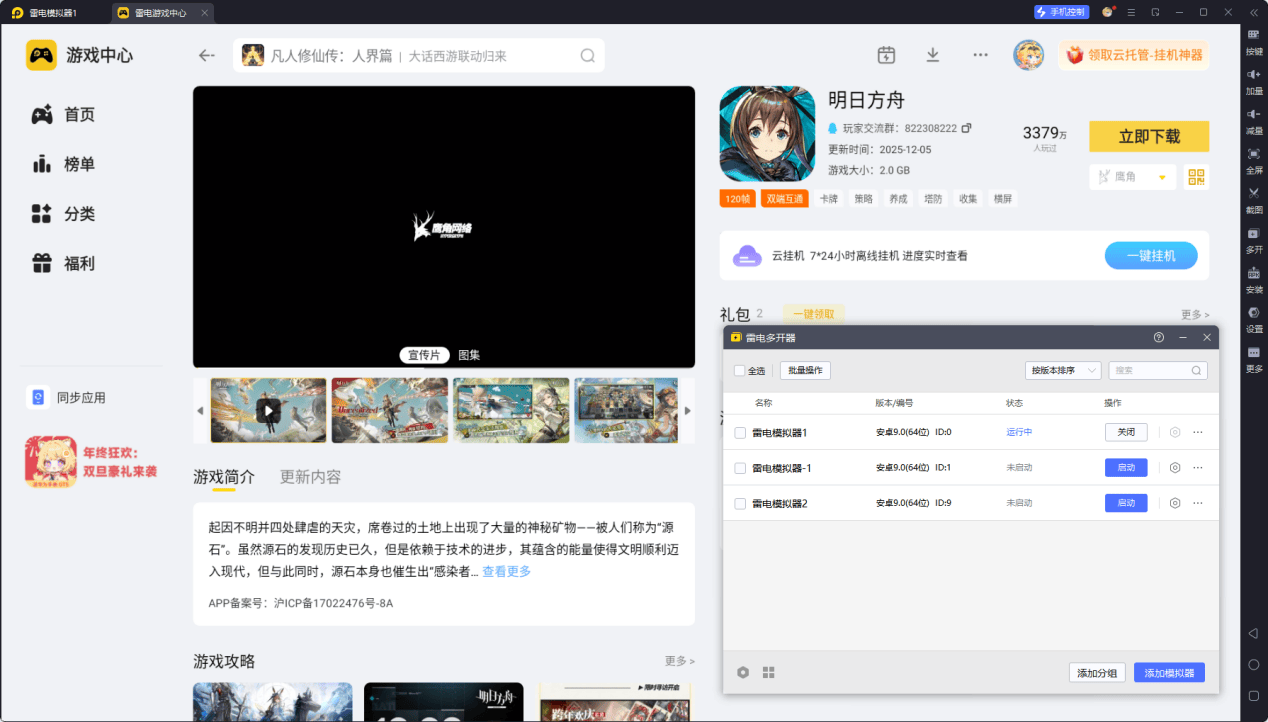1268x722 pixels.
Task: Click 关闭 to stop 雷电模拟器1
Action: [x=1126, y=432]
